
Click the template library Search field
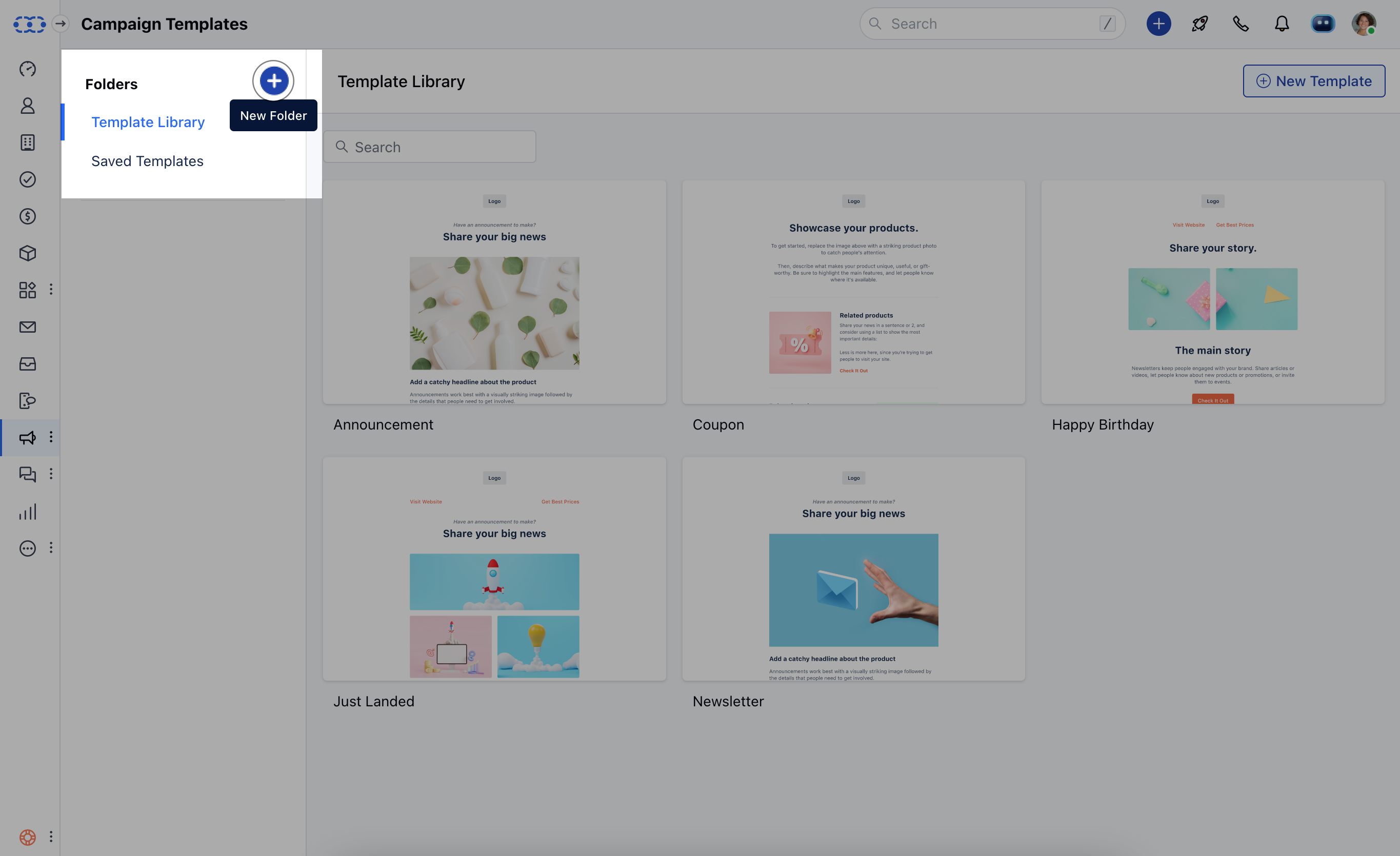tap(430, 147)
